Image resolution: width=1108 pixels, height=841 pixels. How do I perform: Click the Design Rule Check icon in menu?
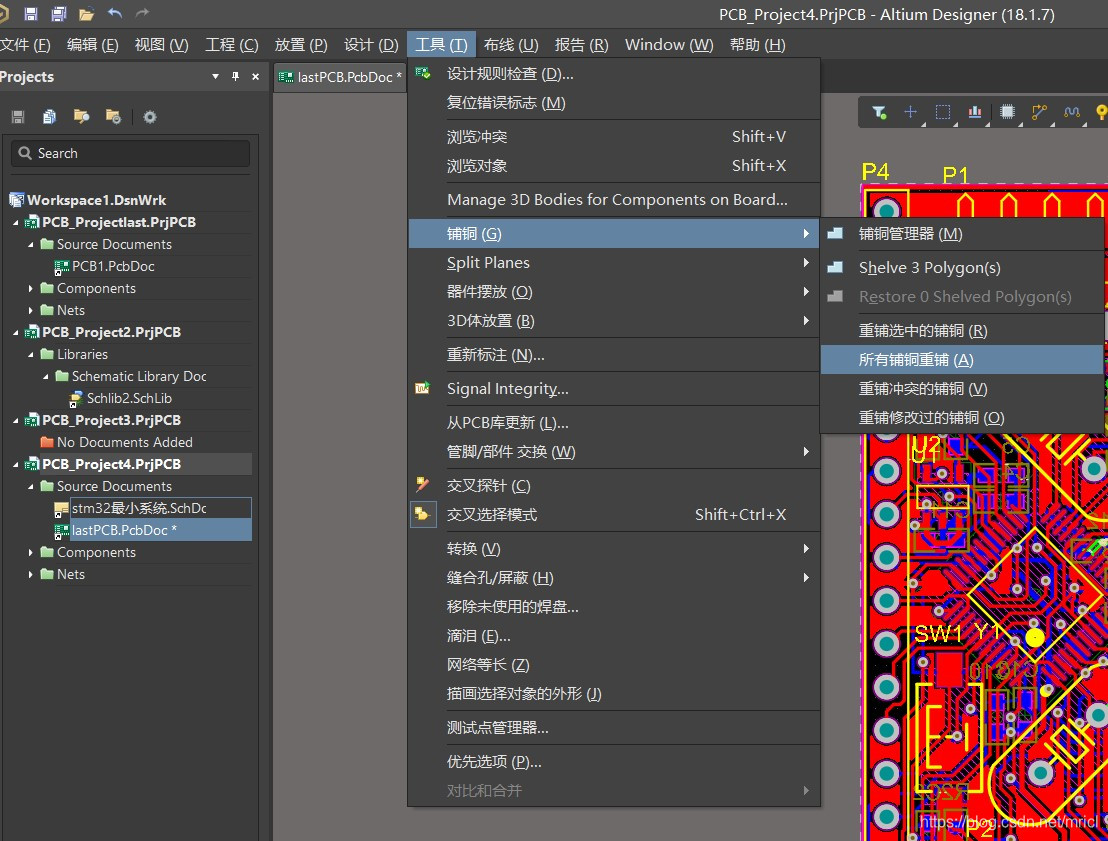423,73
